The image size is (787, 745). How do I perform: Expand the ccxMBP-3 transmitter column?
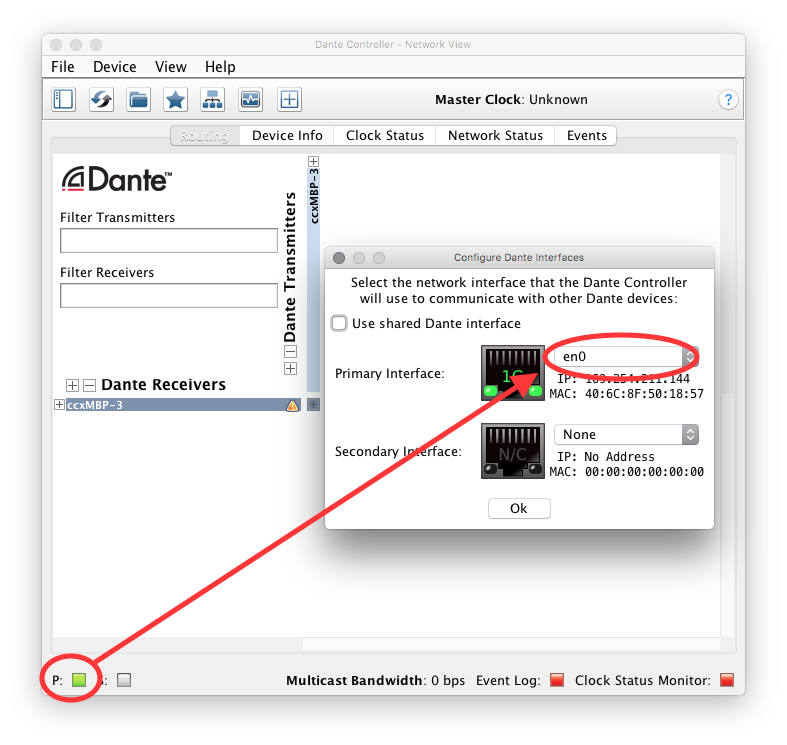(x=313, y=161)
